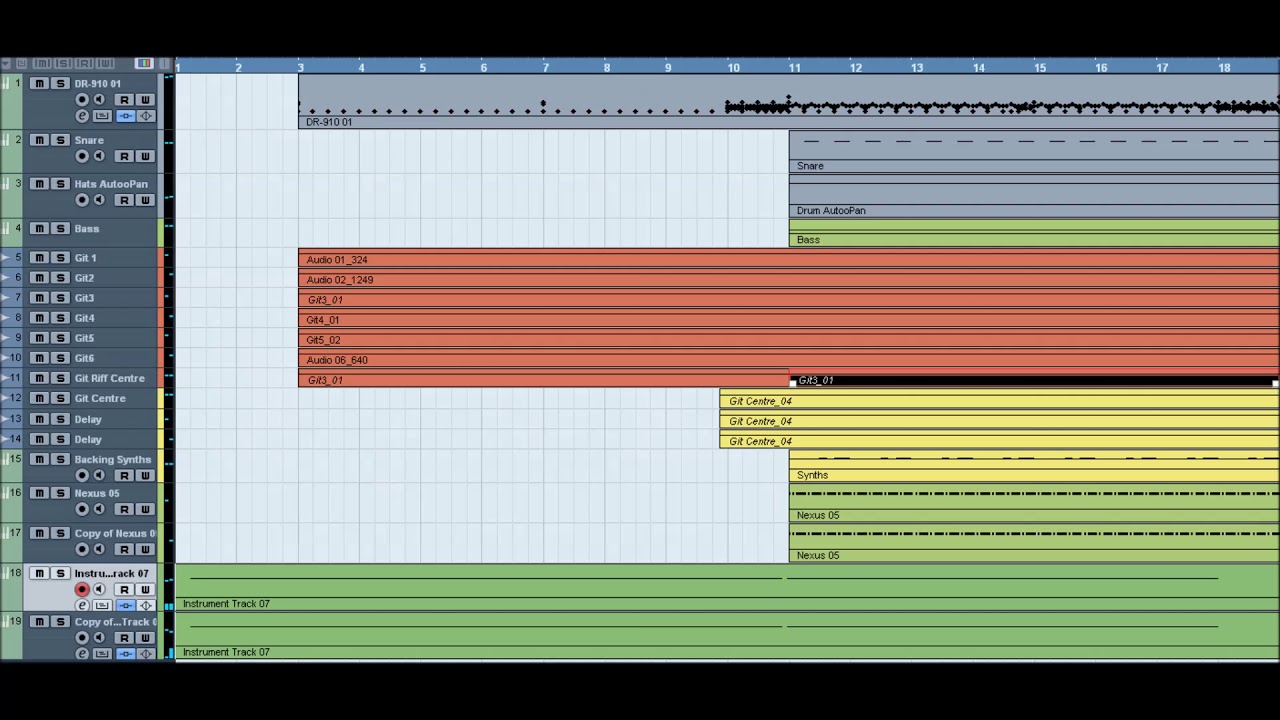Toggle monitor on Hats AutoPan track
1280x720 pixels.
tap(99, 200)
